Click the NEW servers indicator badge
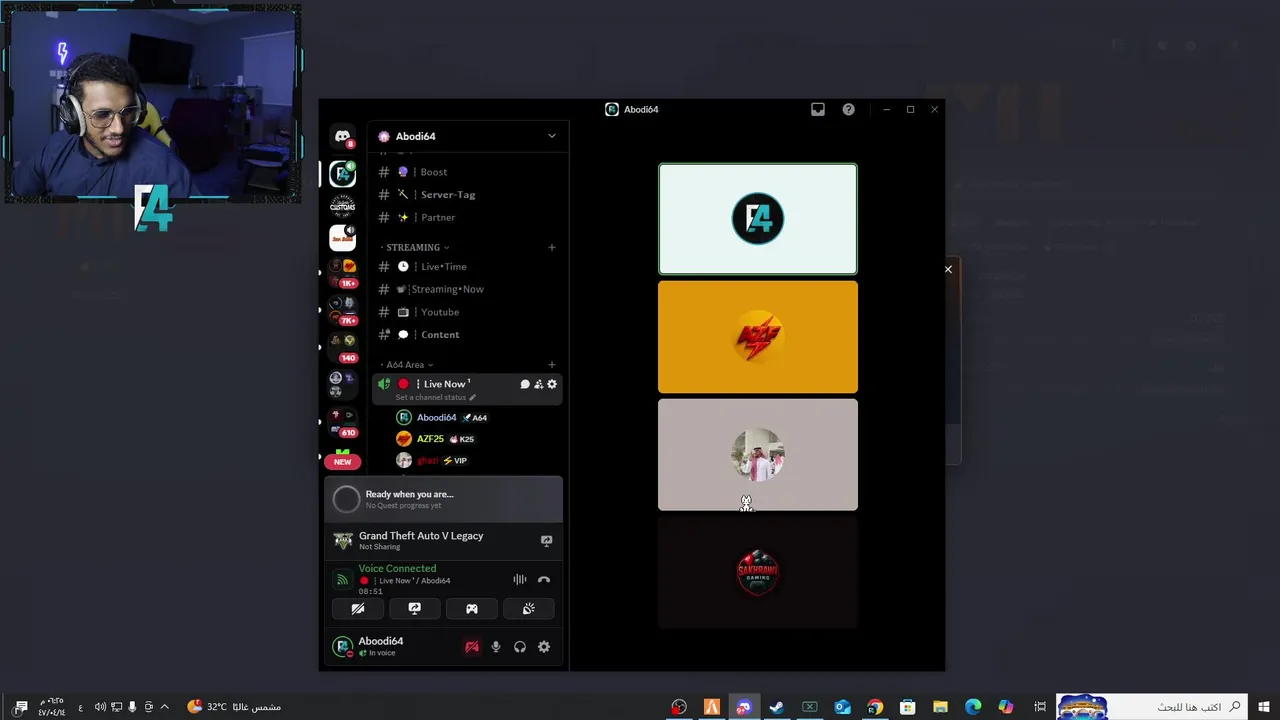Screen dimensions: 1280x720 click(343, 462)
